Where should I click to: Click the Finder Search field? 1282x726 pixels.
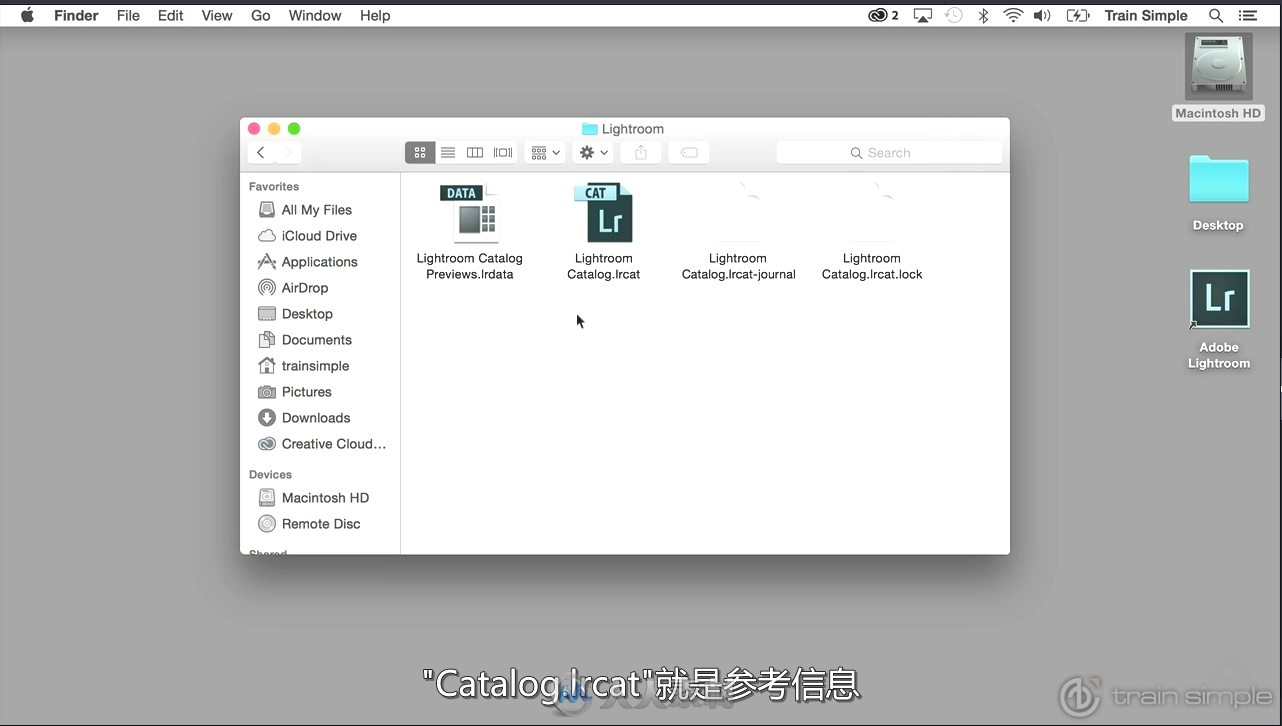tap(889, 152)
